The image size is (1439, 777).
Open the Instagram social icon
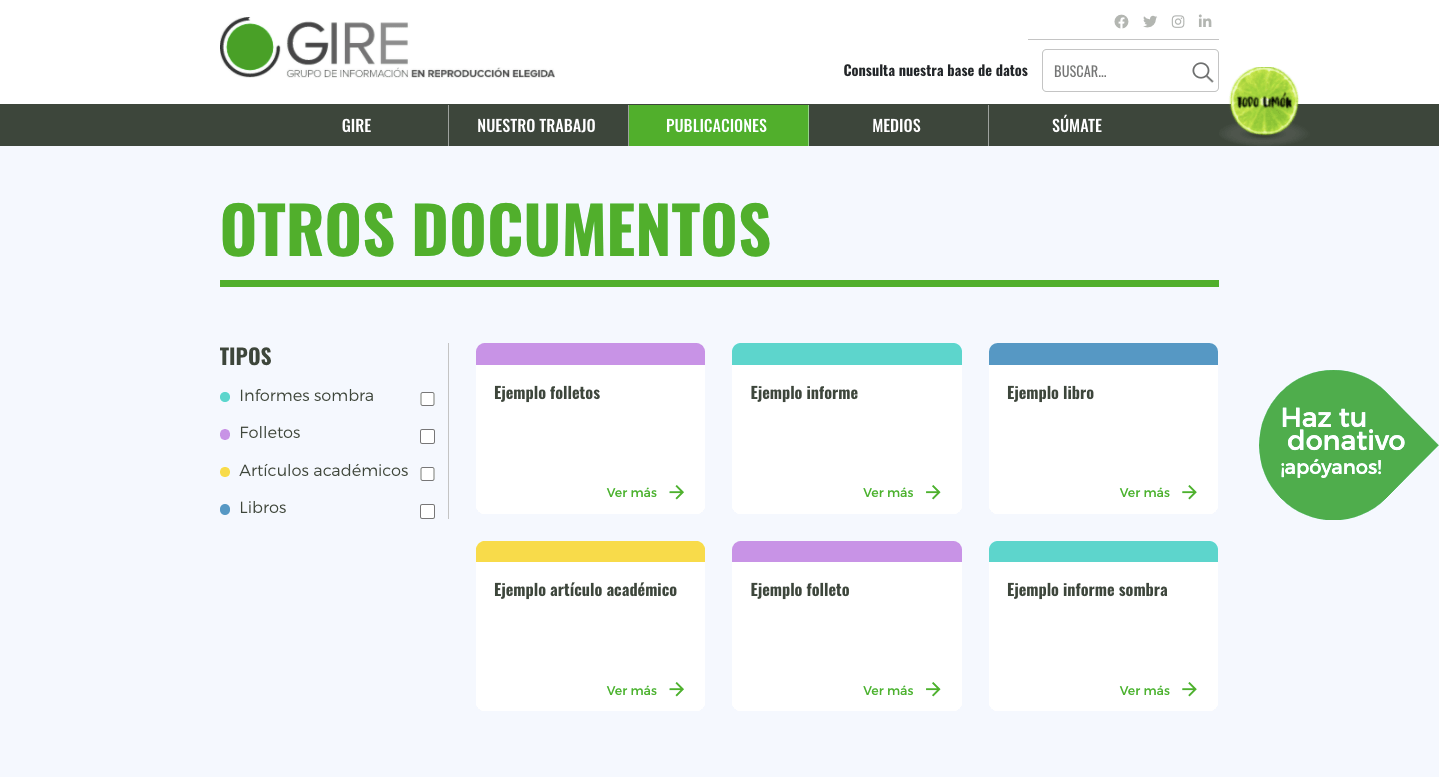[x=1178, y=22]
